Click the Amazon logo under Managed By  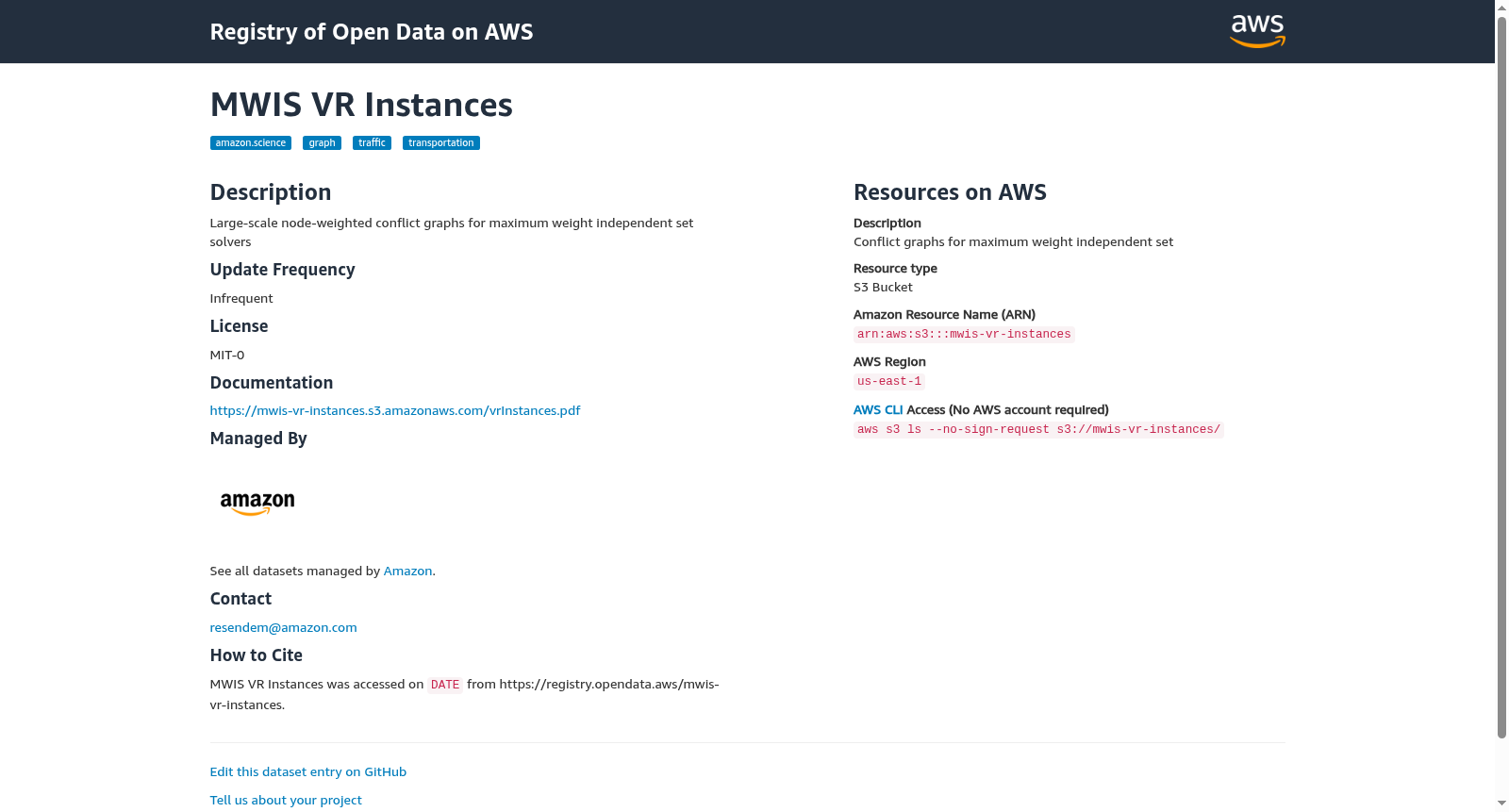[x=257, y=504]
